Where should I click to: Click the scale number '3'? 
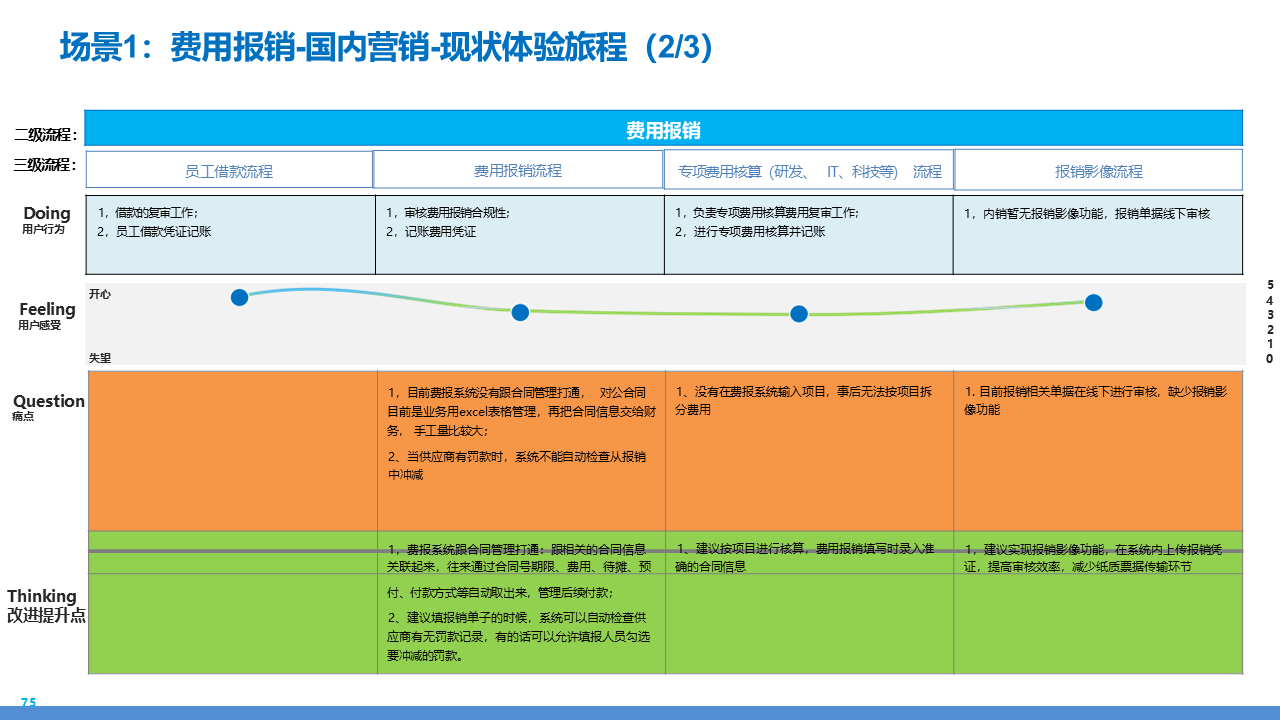coord(1270,314)
